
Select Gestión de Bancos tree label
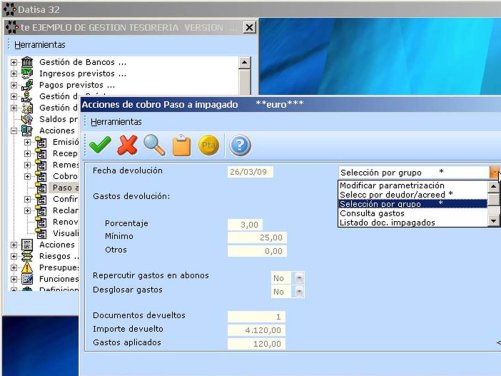pyautogui.click(x=83, y=62)
